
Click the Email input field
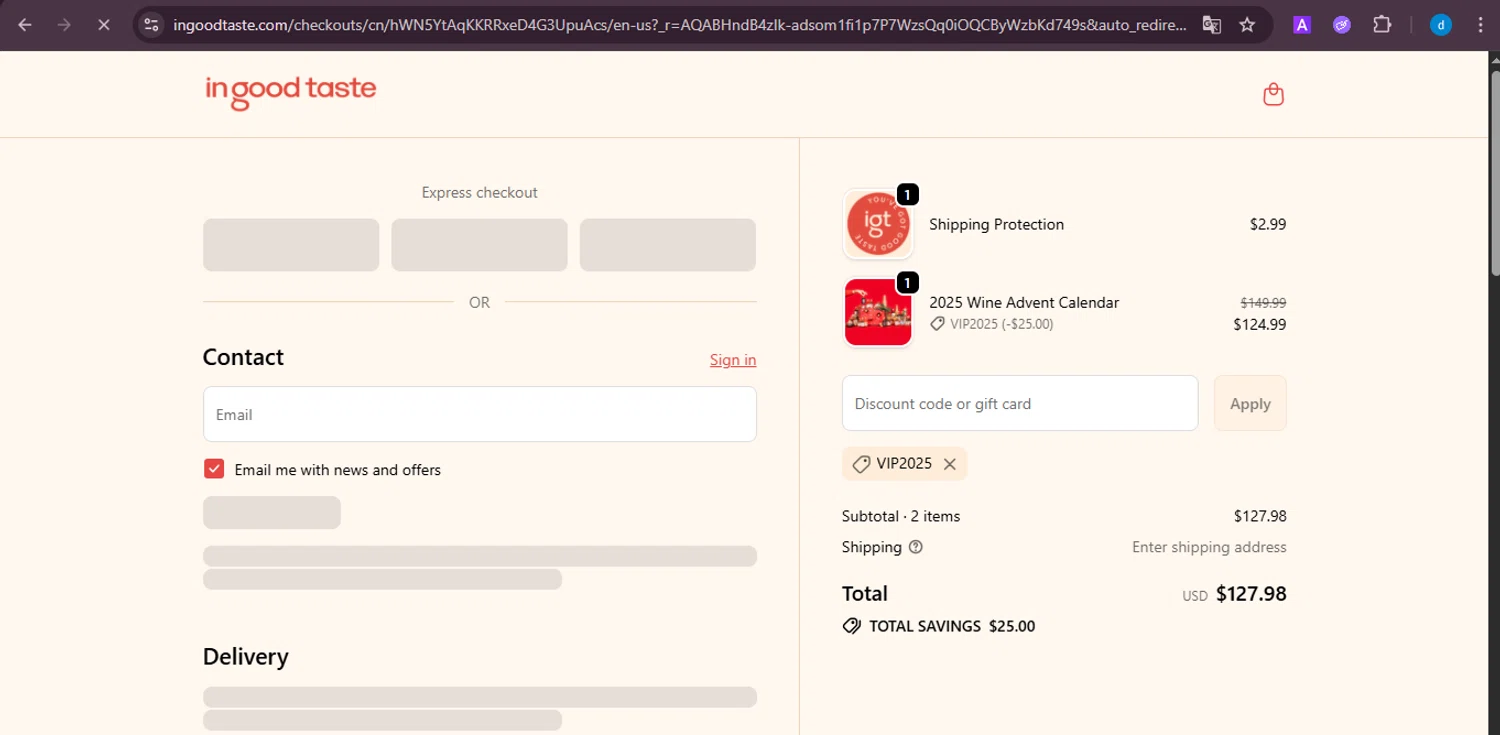(x=480, y=414)
